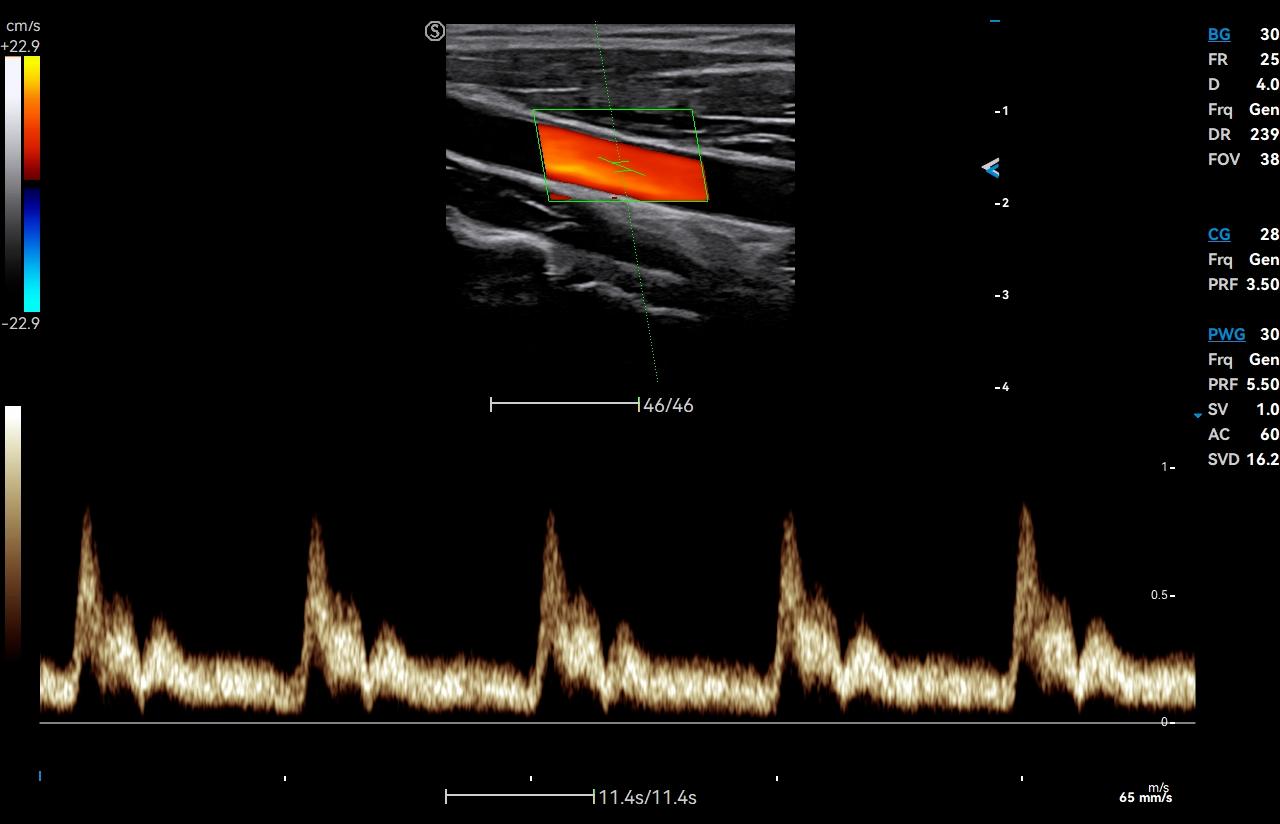Click the 46/46 cine frame slider
The image size is (1280, 824).
click(x=565, y=404)
